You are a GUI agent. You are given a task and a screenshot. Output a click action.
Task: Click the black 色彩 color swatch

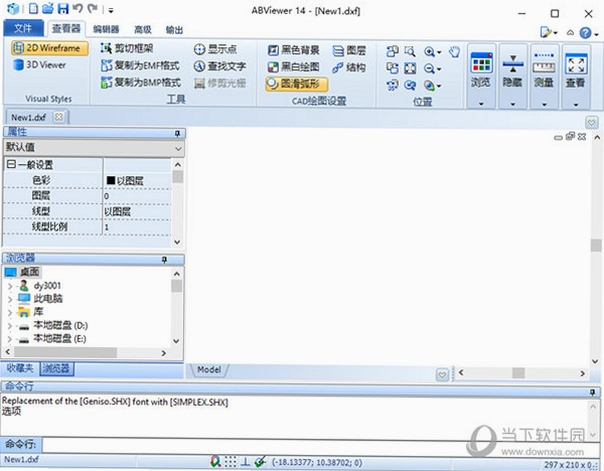(111, 180)
